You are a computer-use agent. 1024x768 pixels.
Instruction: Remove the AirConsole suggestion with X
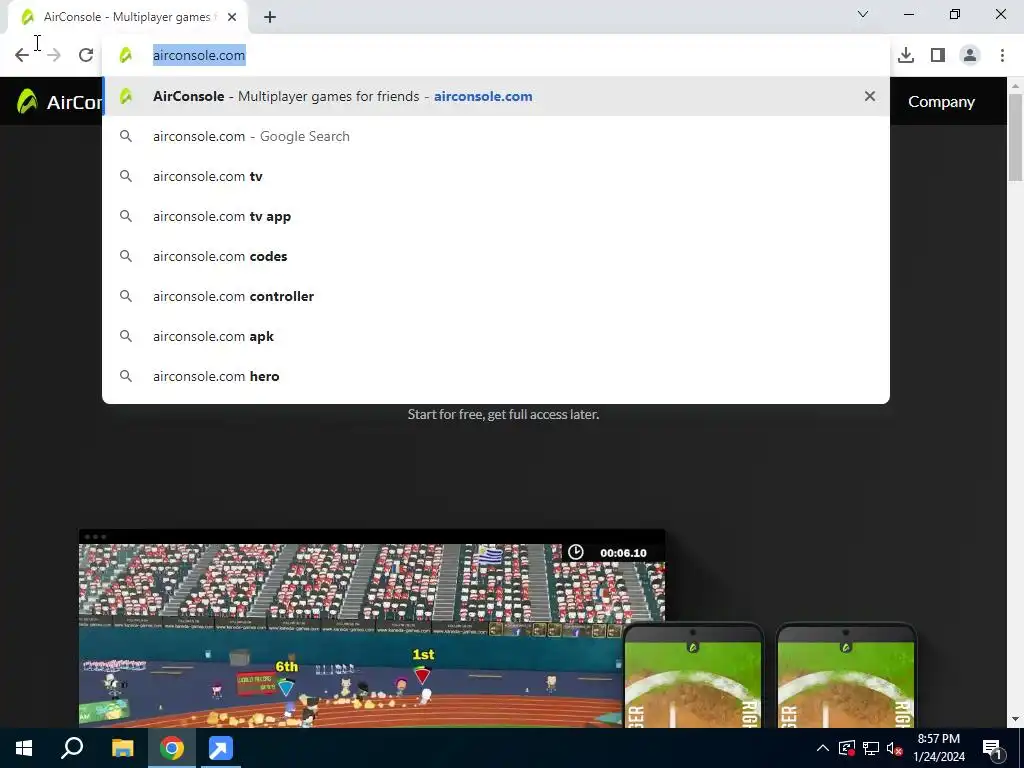[870, 96]
